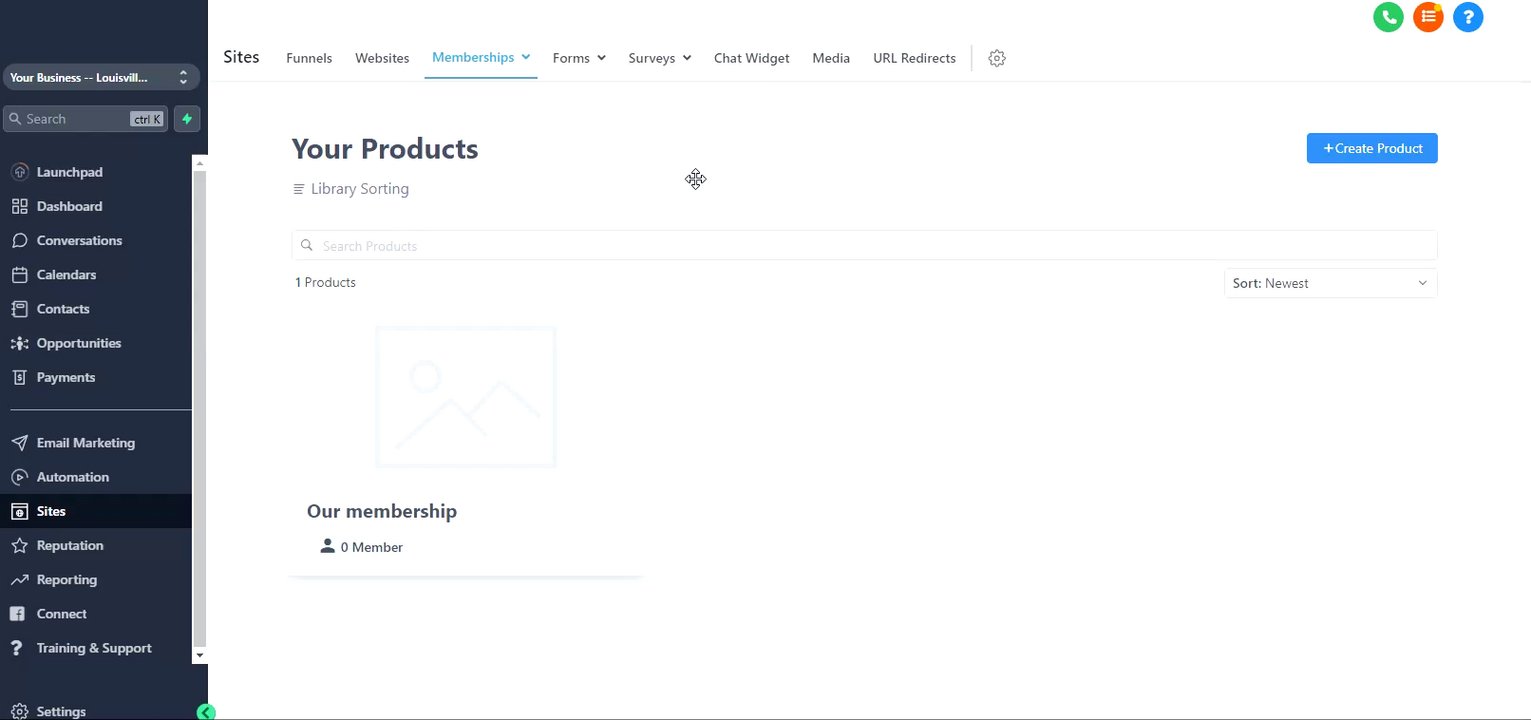The image size is (1531, 720).
Task: Open Email Marketing in the sidebar
Action: 85,443
